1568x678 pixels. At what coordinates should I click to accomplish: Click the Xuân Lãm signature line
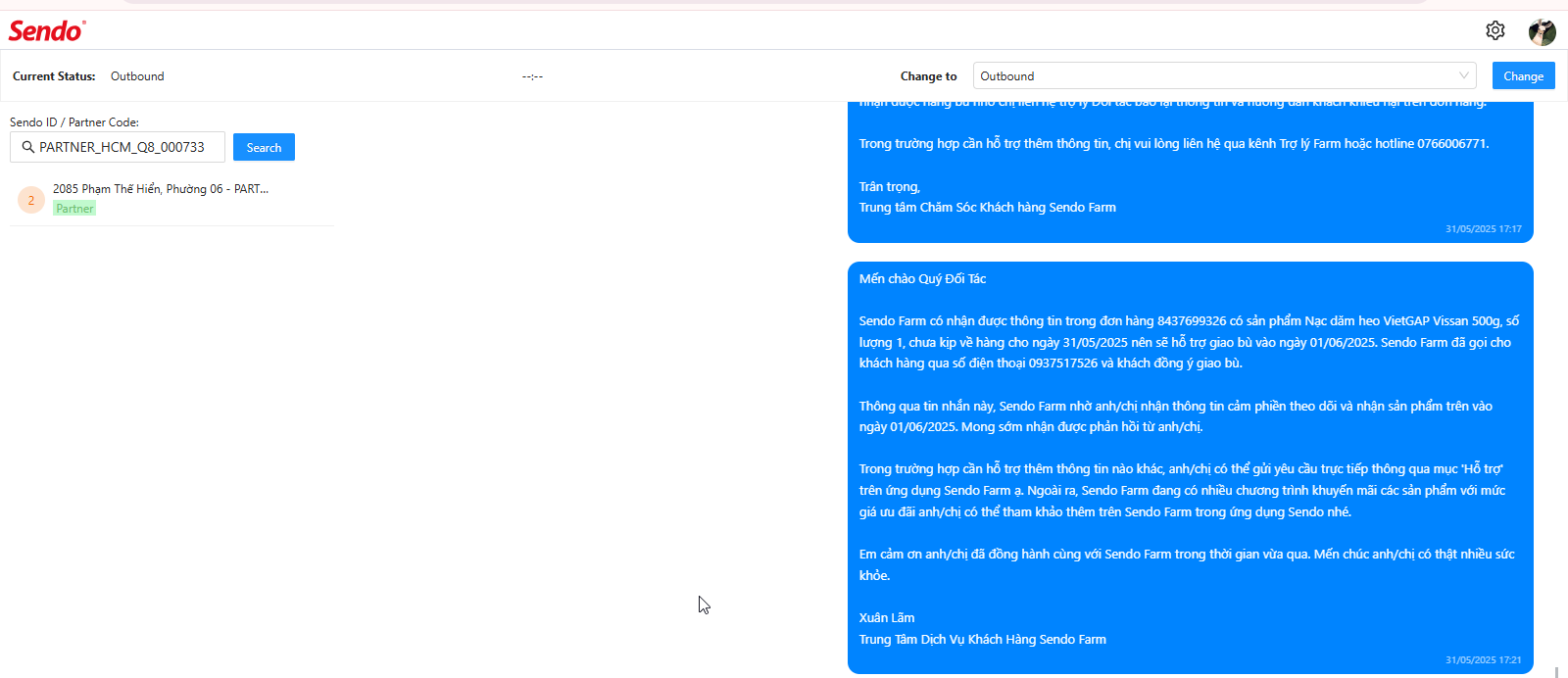point(887,618)
